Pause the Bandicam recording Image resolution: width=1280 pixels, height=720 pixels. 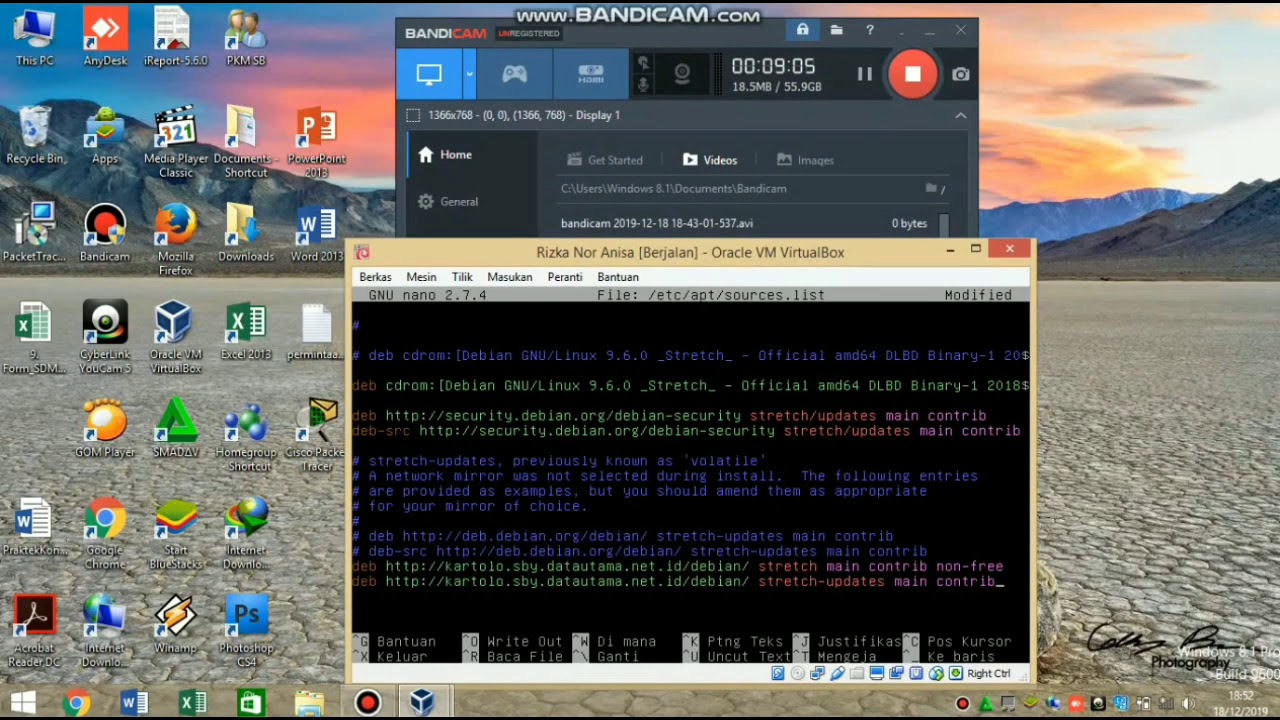coord(864,74)
